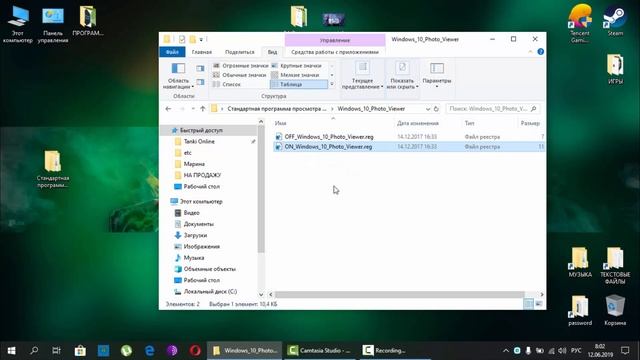The width and height of the screenshot is (640, 360).
Task: Switch to Camtasia Studio taskbar button
Action: coord(319,350)
